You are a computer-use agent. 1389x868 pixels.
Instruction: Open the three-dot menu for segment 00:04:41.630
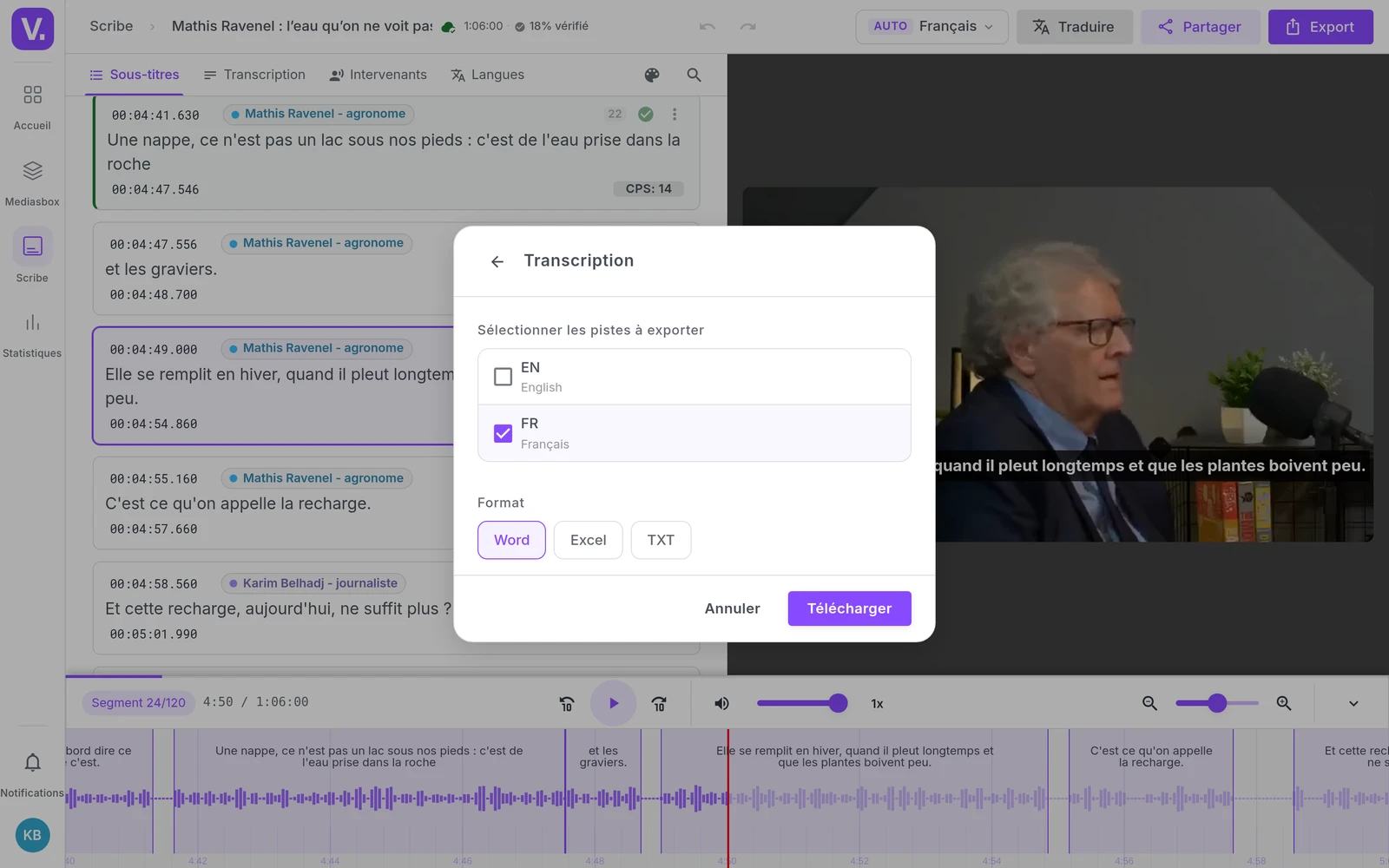click(x=674, y=114)
